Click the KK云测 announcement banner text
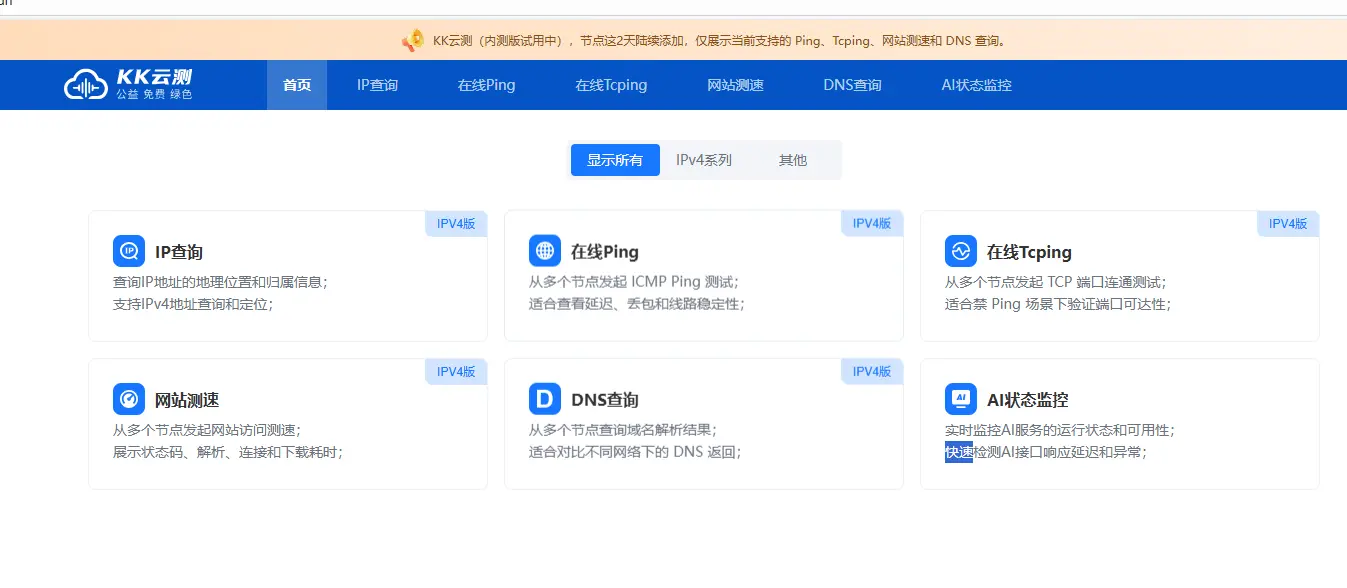 pos(721,41)
